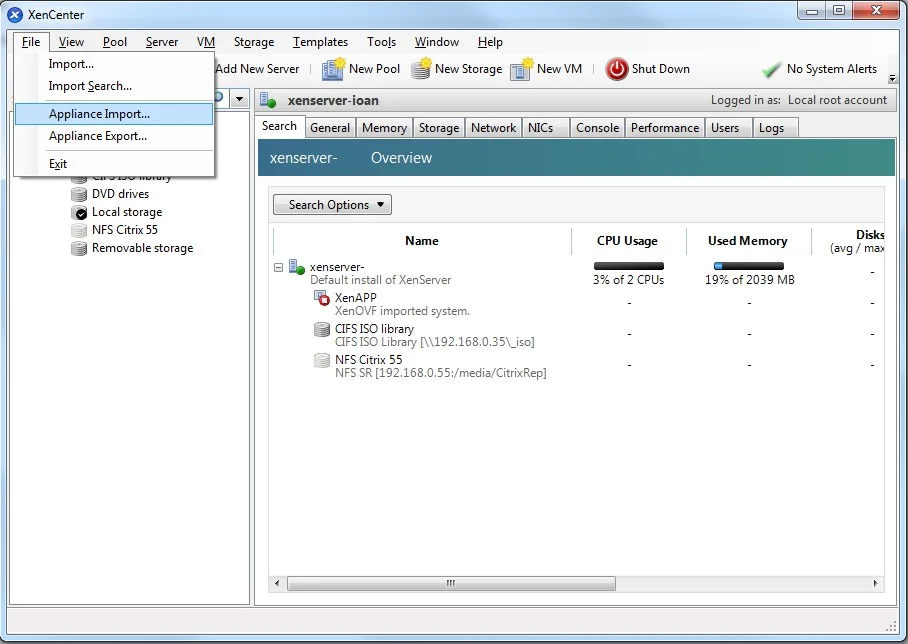The height and width of the screenshot is (644, 908).
Task: Click the CIFS ISO library icon in table
Action: [321, 330]
